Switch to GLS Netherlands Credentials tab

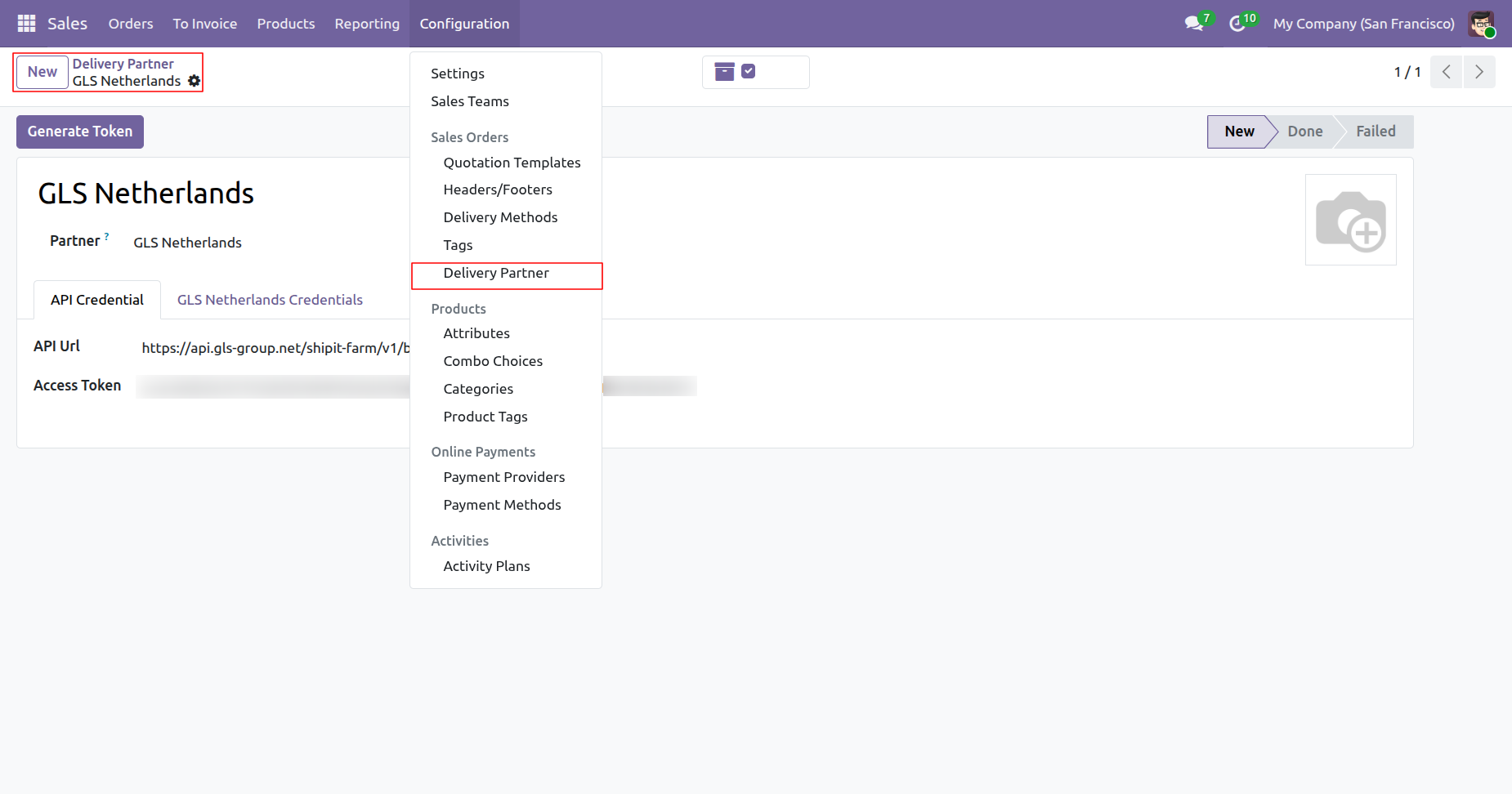[270, 300]
